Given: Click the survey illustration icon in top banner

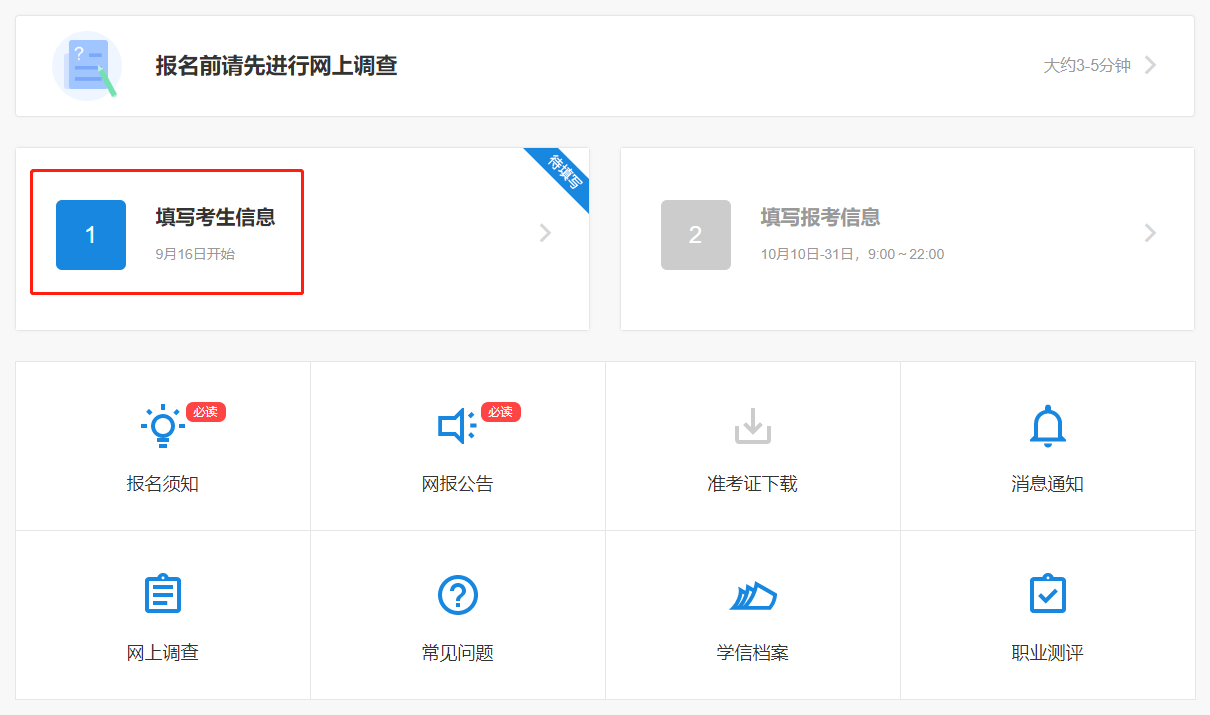Looking at the screenshot, I should pyautogui.click(x=87, y=65).
